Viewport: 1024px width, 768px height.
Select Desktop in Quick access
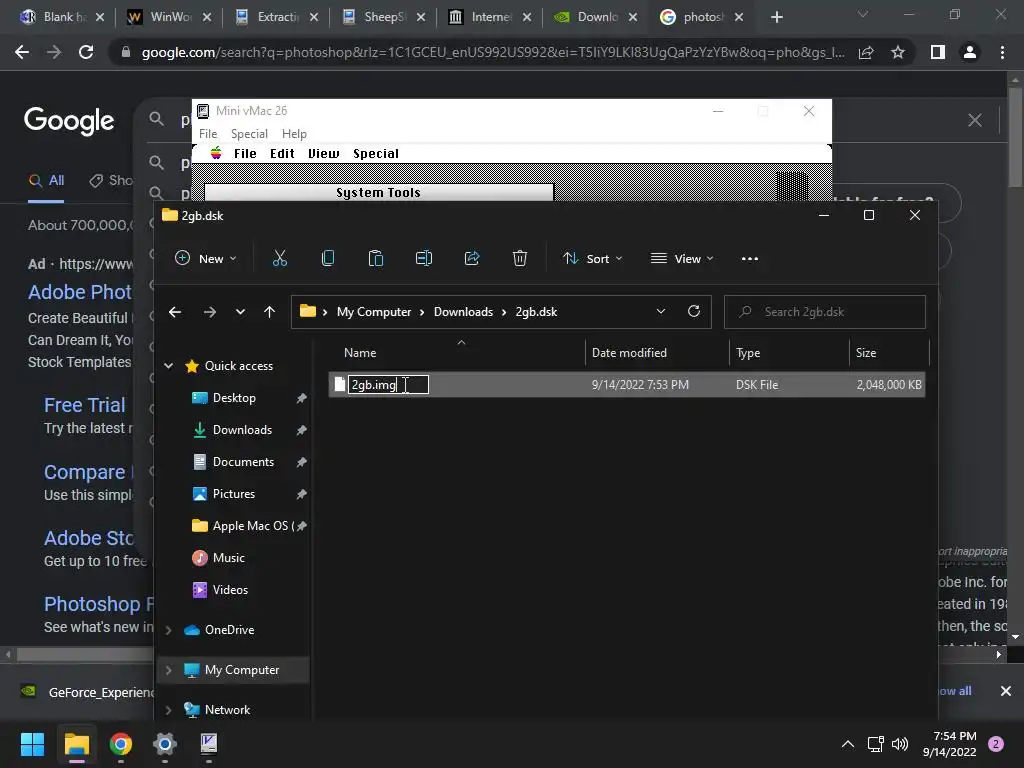[x=233, y=398]
